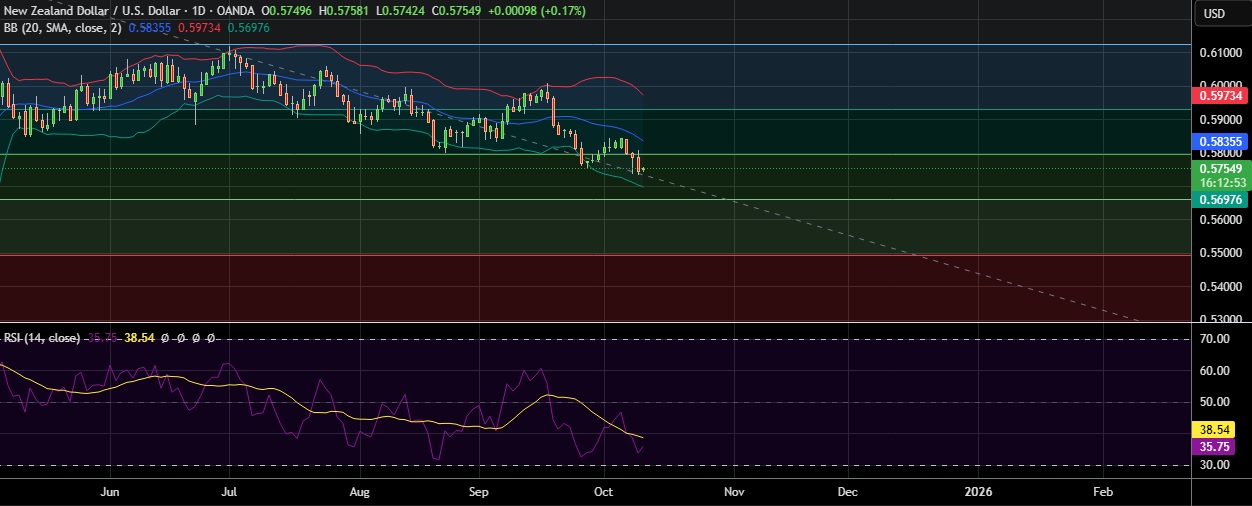This screenshot has width=1252, height=506.
Task: Click the blue 0.58355 price-axis label
Action: click(1220, 142)
